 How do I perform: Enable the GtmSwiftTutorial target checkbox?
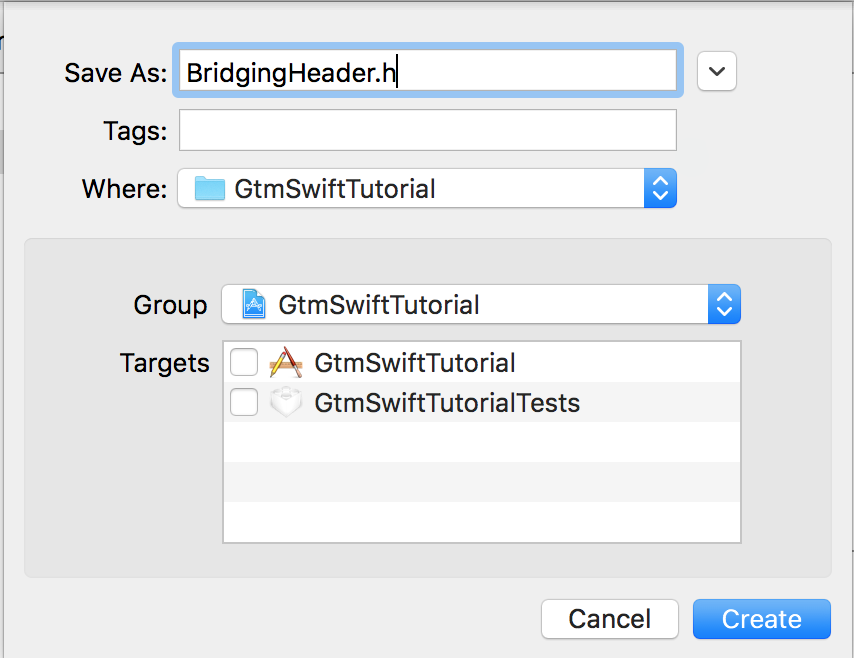coord(244,362)
